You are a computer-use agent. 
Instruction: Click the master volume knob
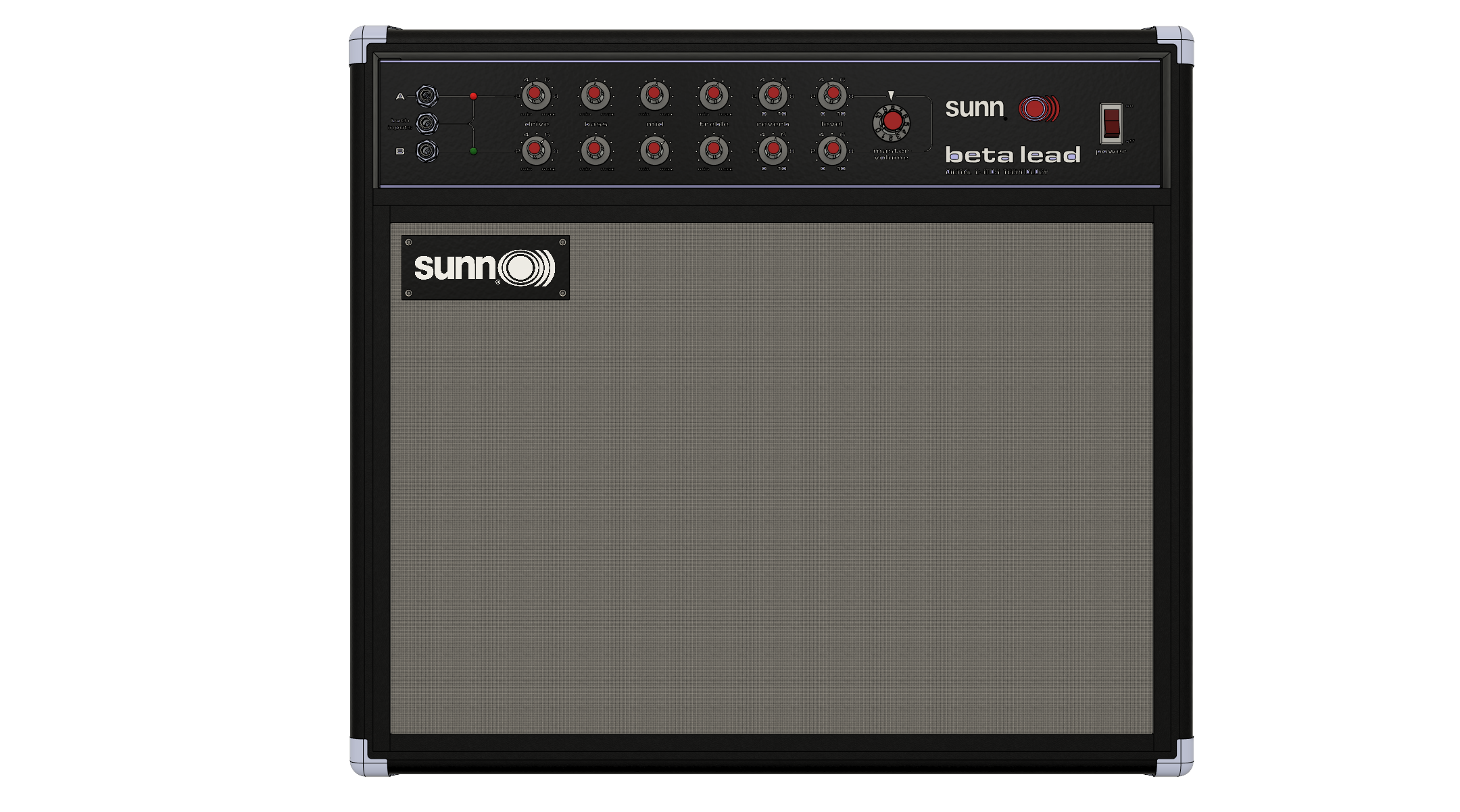click(x=892, y=122)
